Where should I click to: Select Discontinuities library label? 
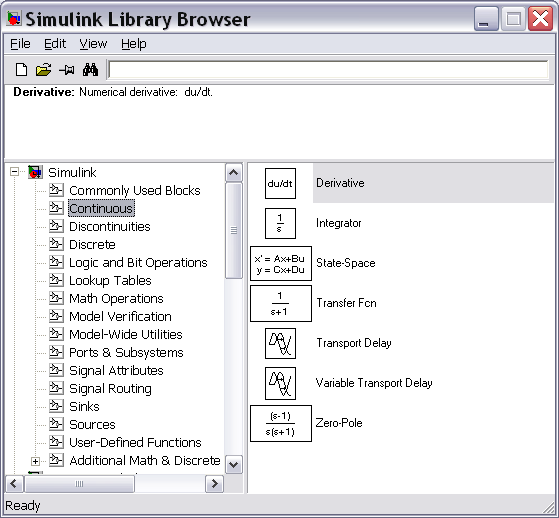click(109, 226)
